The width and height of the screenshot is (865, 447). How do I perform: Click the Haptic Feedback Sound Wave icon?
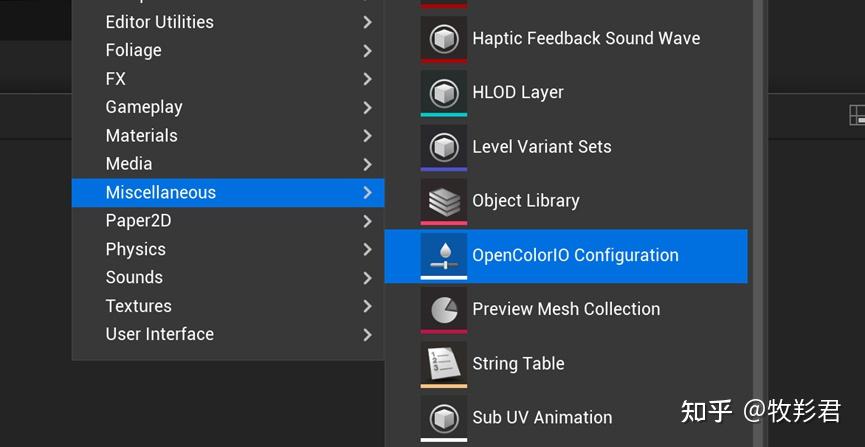[443, 38]
